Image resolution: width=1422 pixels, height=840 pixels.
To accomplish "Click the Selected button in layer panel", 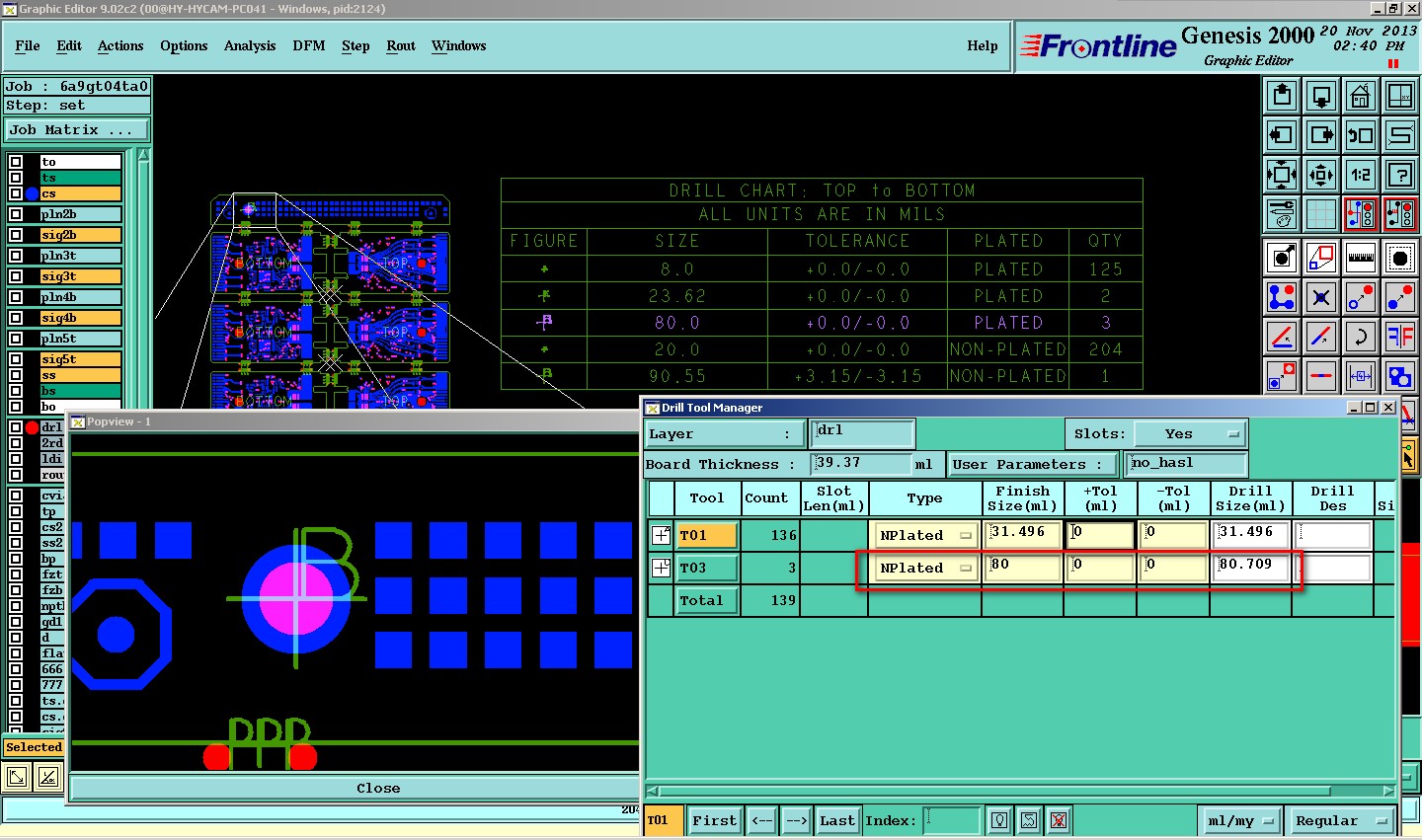I will coord(34,747).
